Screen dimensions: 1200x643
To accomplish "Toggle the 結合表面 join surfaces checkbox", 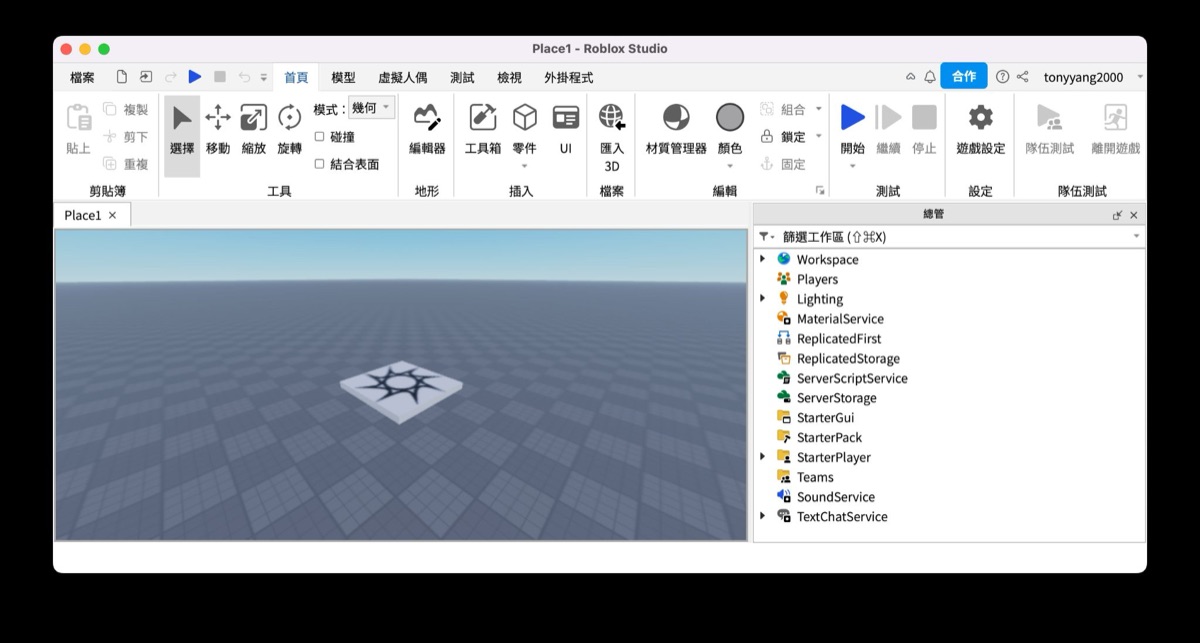I will [320, 163].
